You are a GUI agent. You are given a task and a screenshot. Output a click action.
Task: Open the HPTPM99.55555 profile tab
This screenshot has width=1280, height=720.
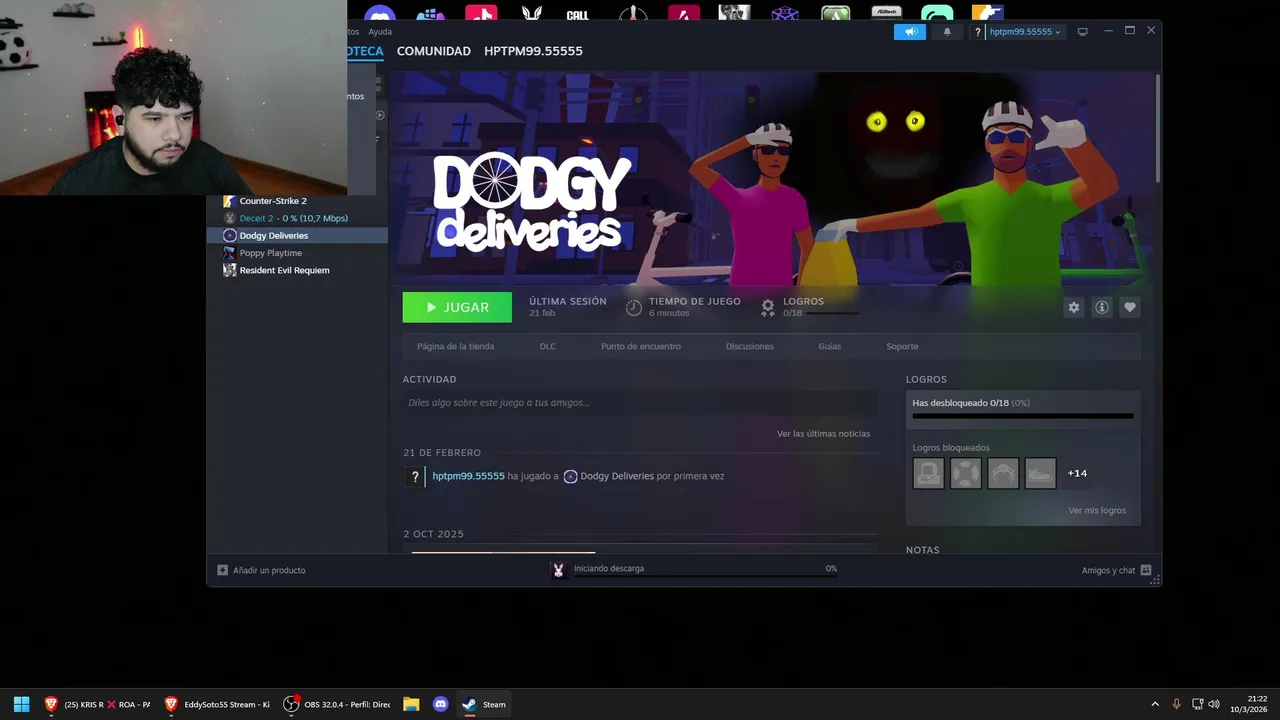point(533,51)
